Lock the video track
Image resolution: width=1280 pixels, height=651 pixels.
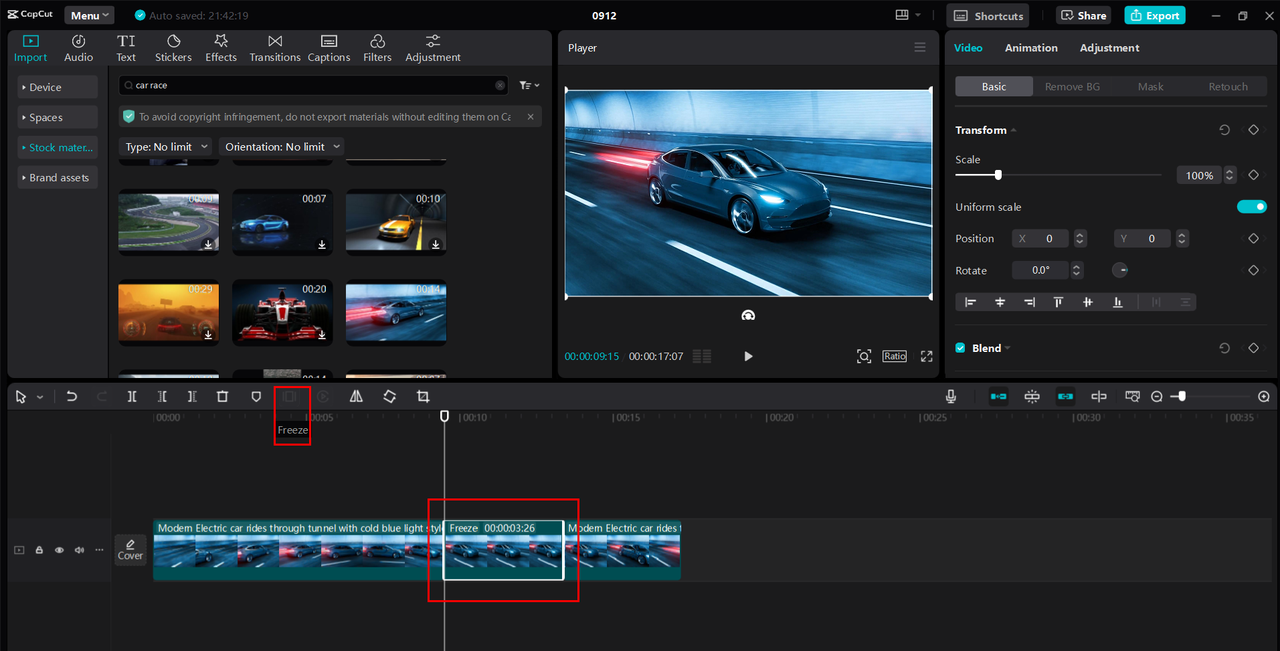coord(39,550)
